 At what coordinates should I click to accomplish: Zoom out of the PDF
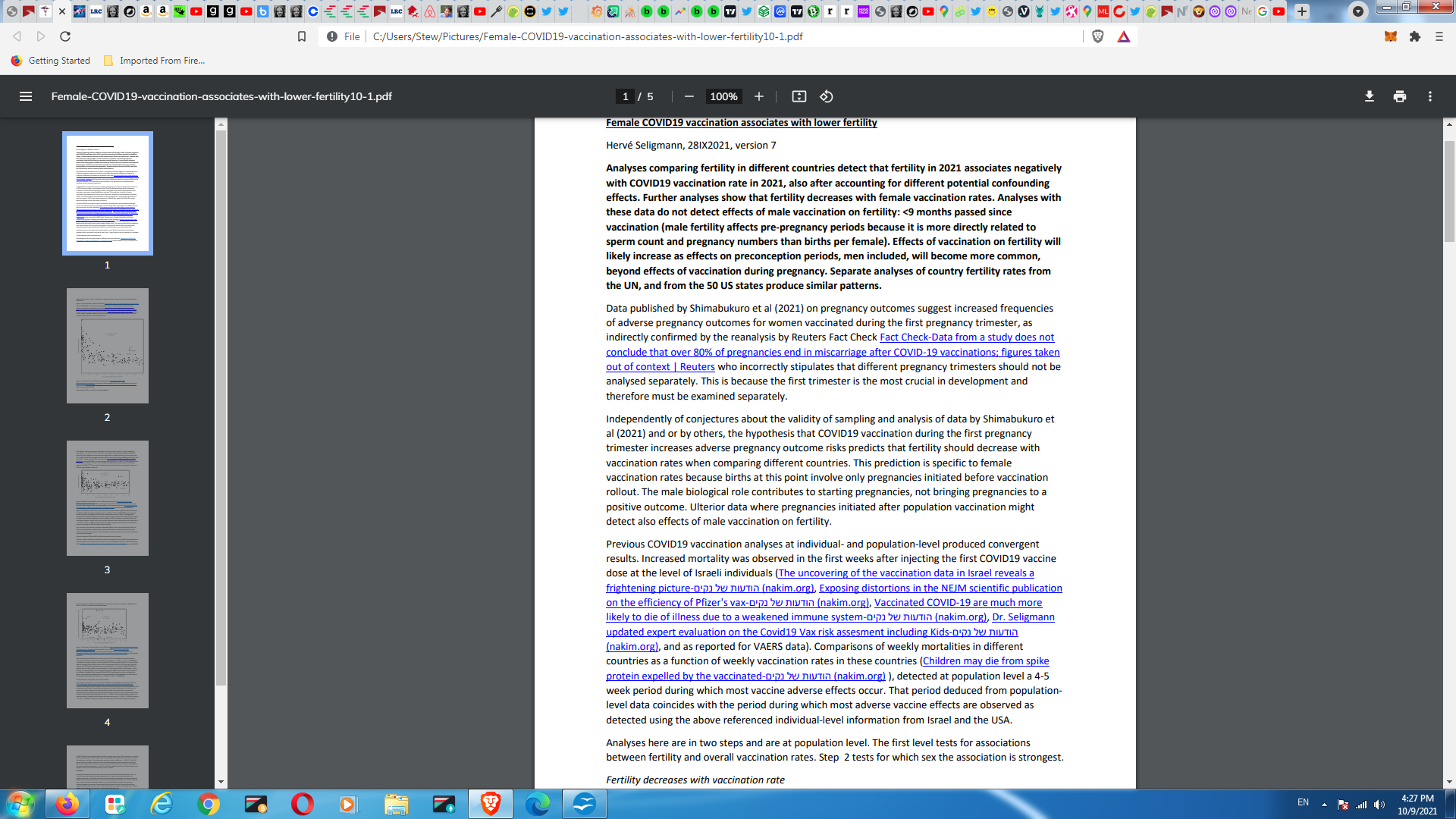tap(689, 96)
